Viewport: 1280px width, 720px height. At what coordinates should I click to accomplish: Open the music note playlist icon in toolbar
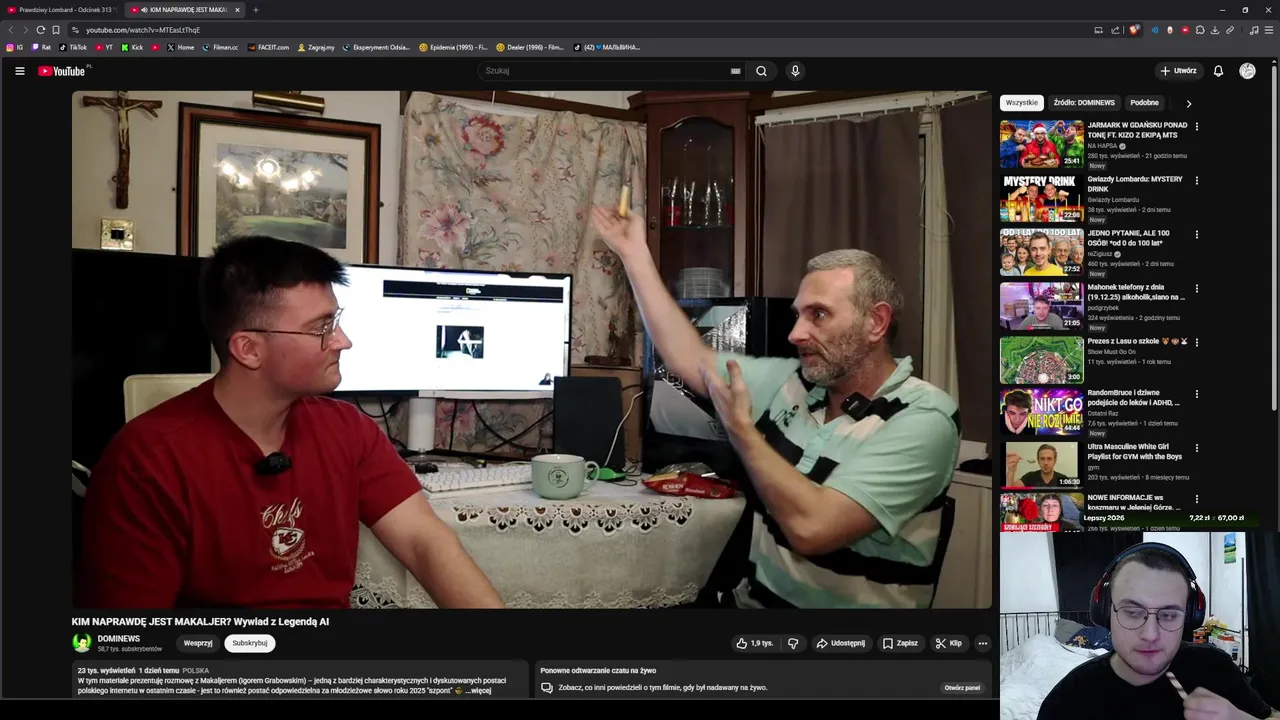[x=1254, y=30]
